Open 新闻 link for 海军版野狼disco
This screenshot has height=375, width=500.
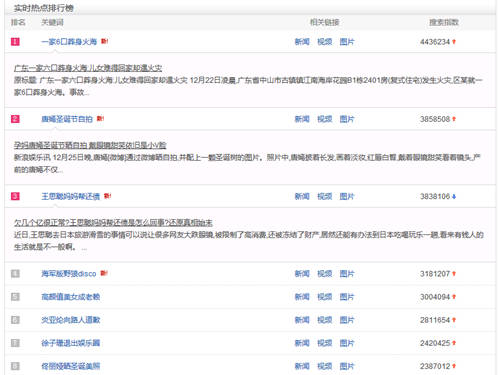302,274
